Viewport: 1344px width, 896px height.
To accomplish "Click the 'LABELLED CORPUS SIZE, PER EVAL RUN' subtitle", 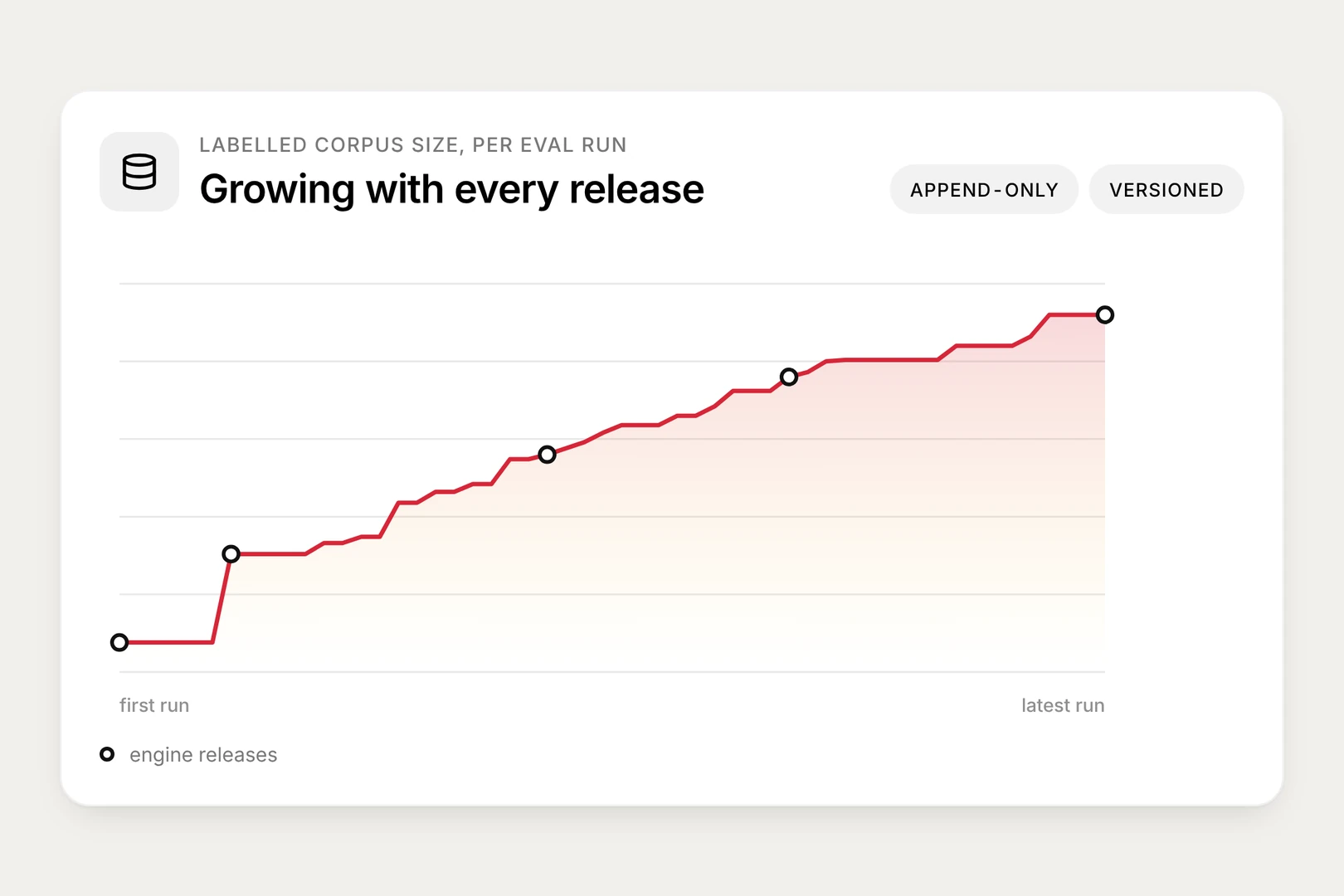I will [413, 145].
